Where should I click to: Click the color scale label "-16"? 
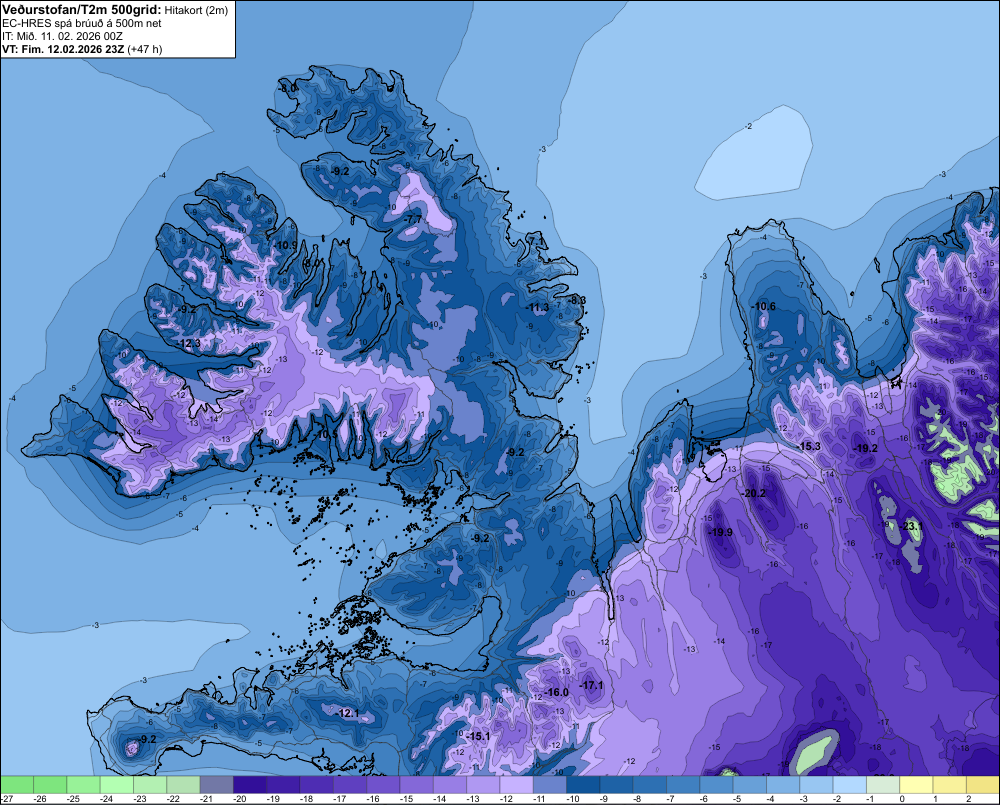373,799
